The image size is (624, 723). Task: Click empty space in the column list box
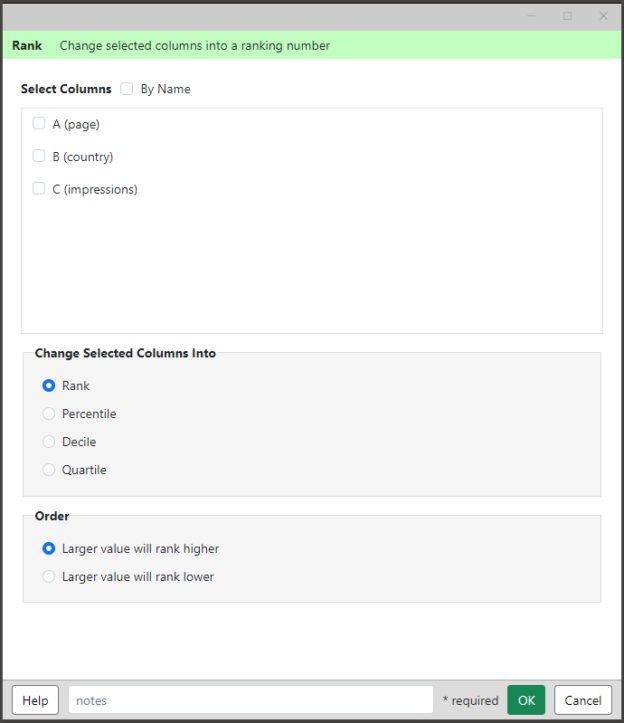pos(312,267)
